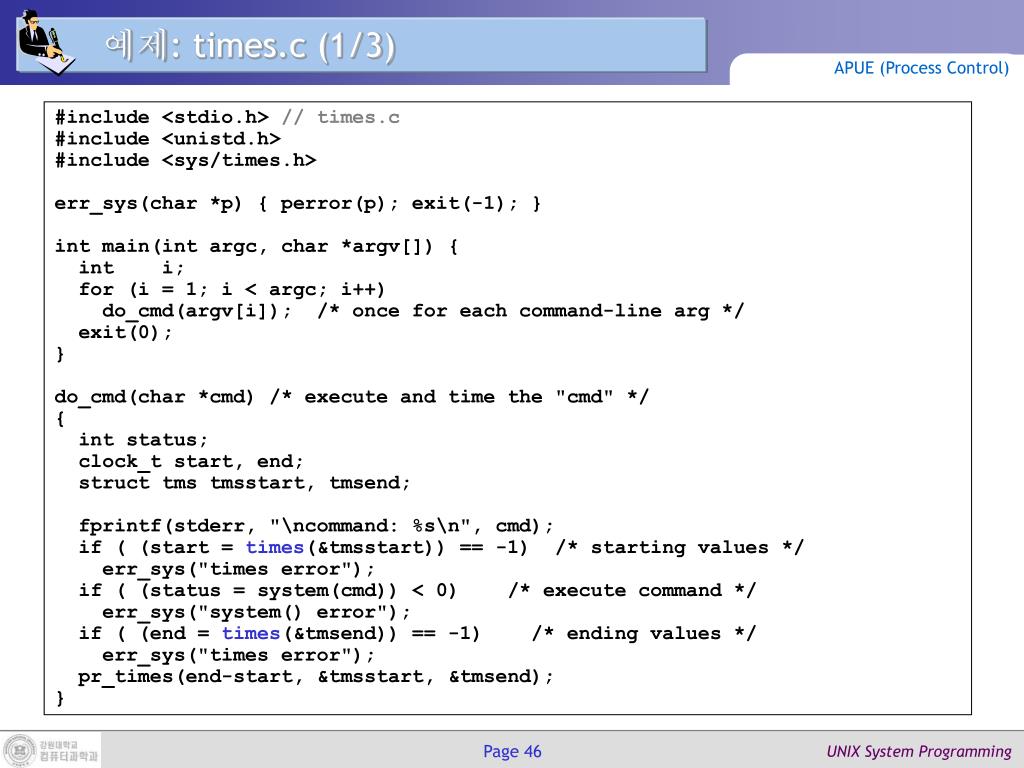Click blue 'times' in '&tmsstart' line
Screen dimensions: 1024x768
pos(275,547)
